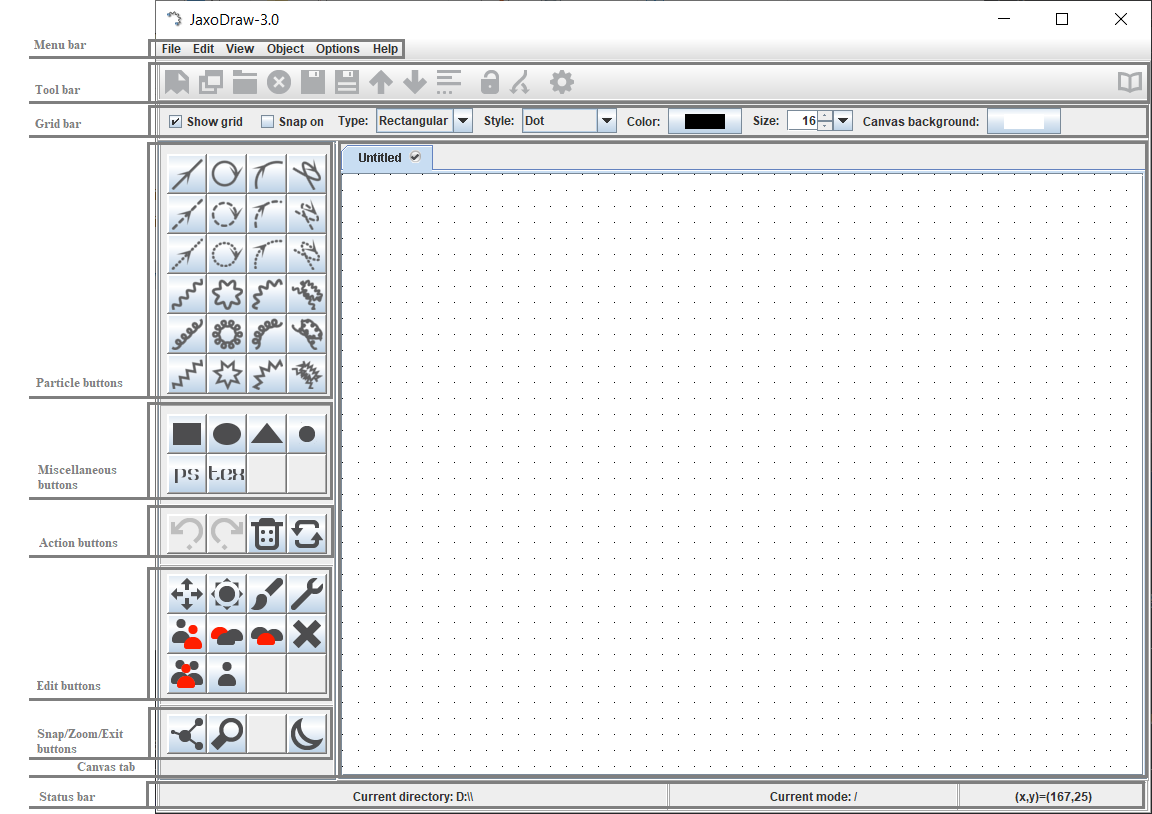Select the wavy photon loop tool
1152x814 pixels.
226,294
